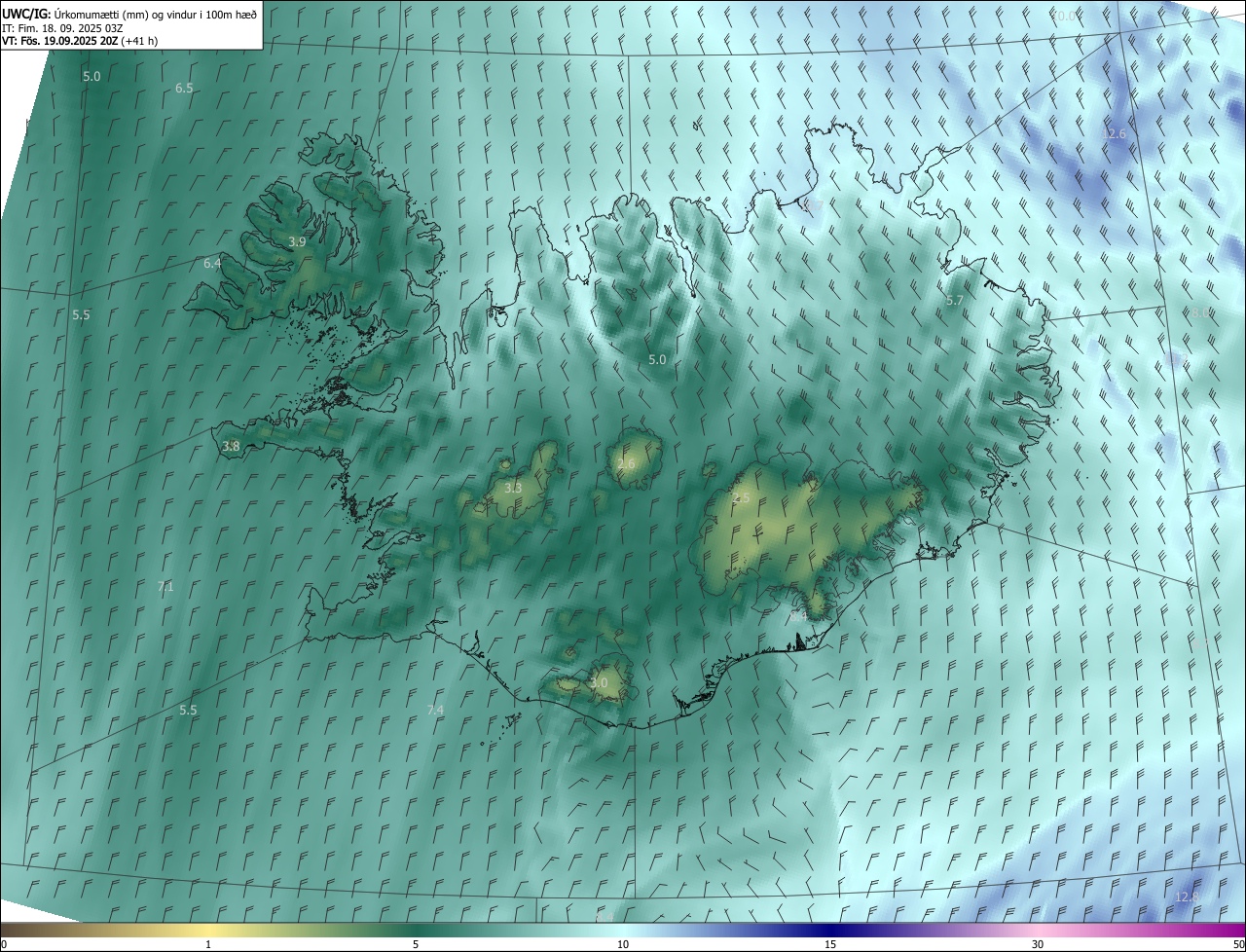Click the 3.3 value label on Langjökull glacier
This screenshot has width=1246, height=952.
point(513,489)
